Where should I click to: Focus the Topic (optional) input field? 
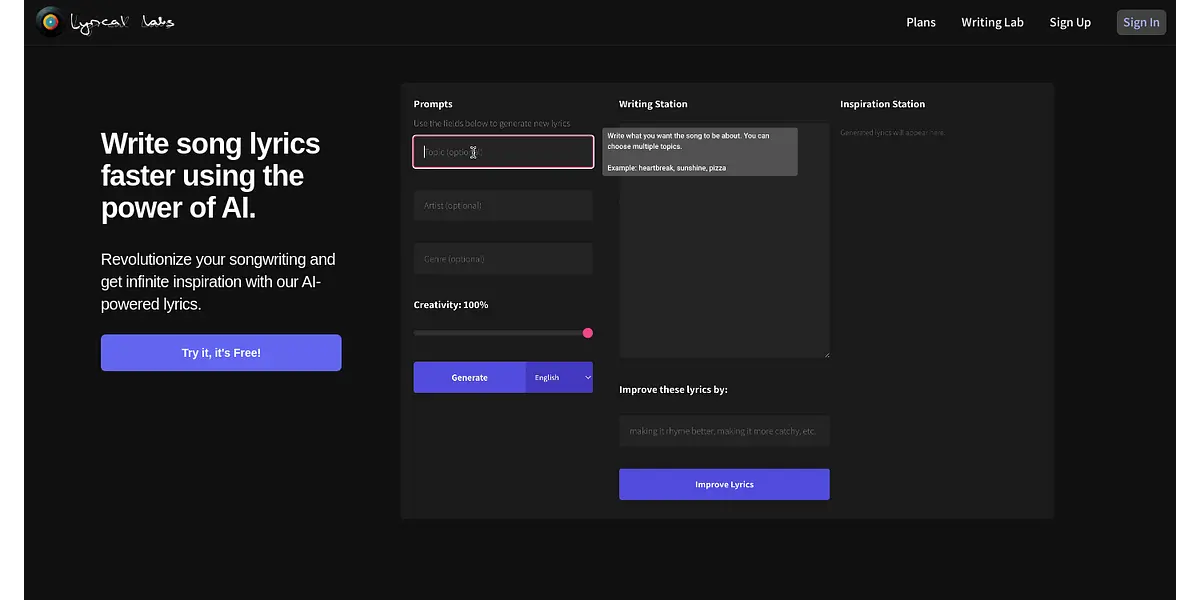tap(503, 152)
